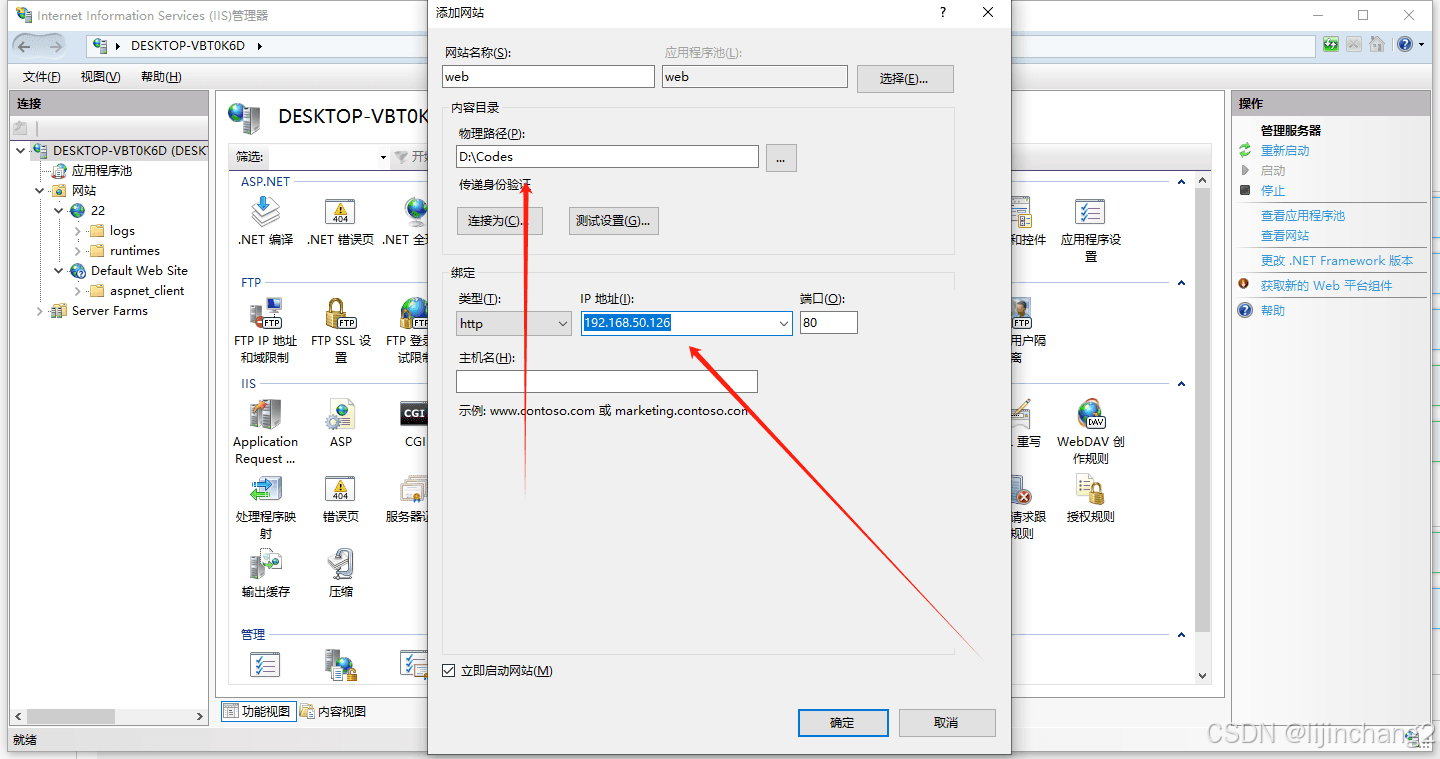Open the 文件(F) menu
This screenshot has width=1440, height=759.
pos(41,77)
